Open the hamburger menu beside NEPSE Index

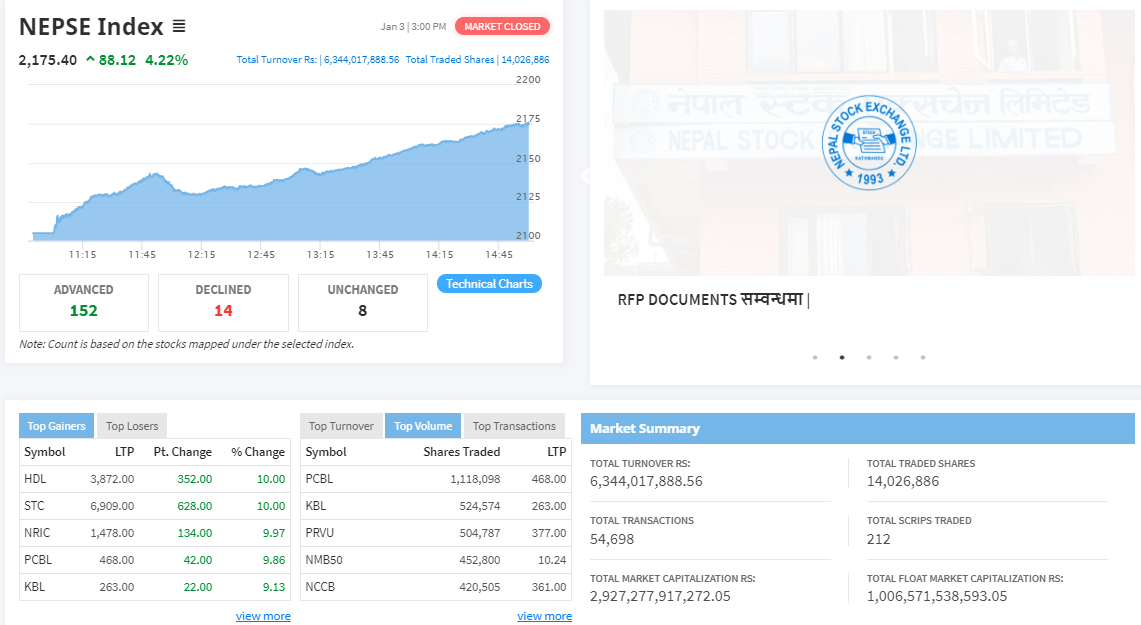click(179, 26)
